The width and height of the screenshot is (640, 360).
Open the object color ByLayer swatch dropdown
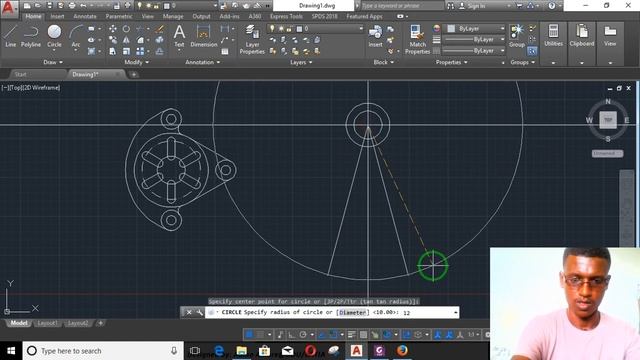[473, 29]
